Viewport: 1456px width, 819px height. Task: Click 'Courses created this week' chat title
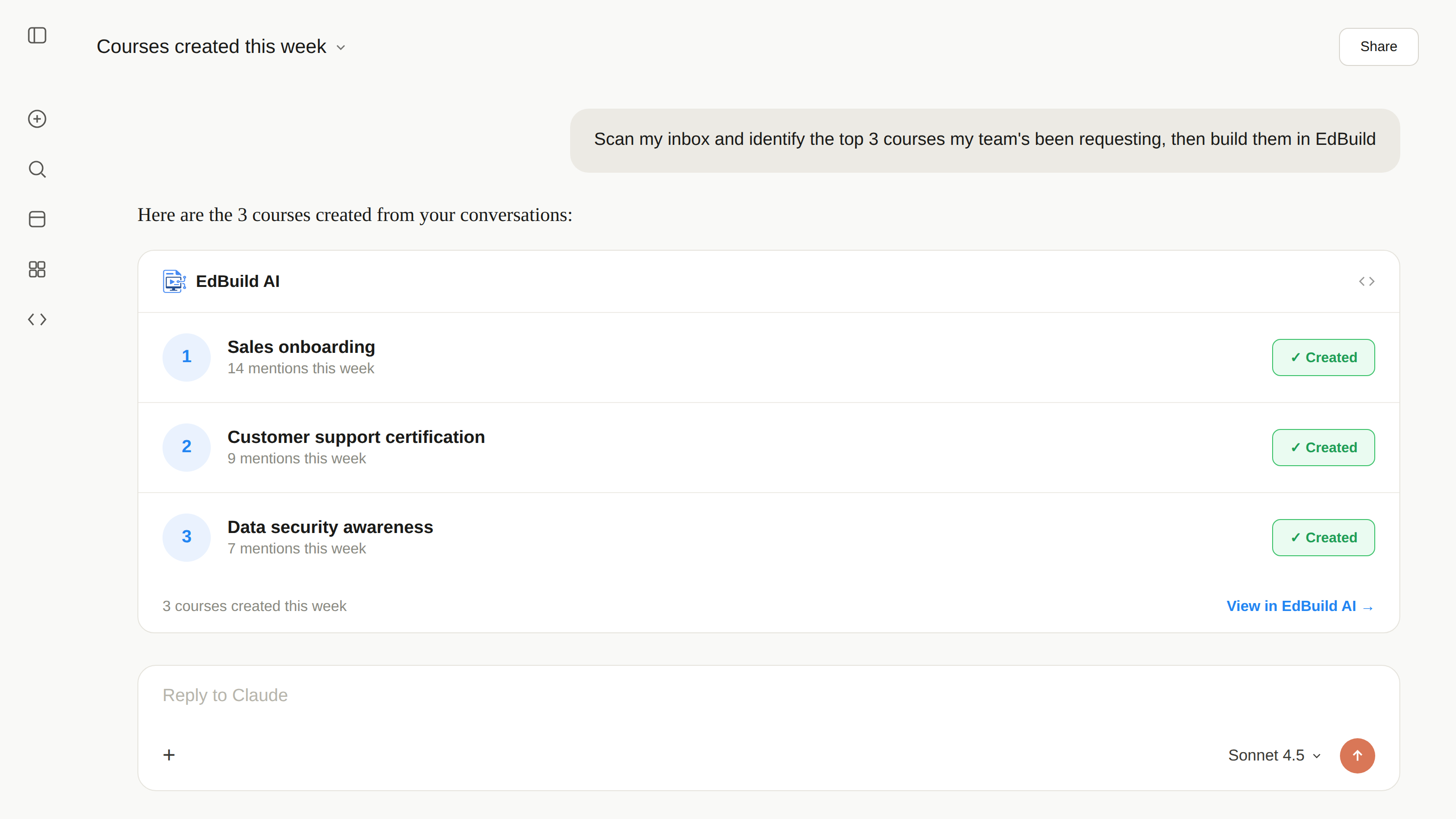(211, 47)
